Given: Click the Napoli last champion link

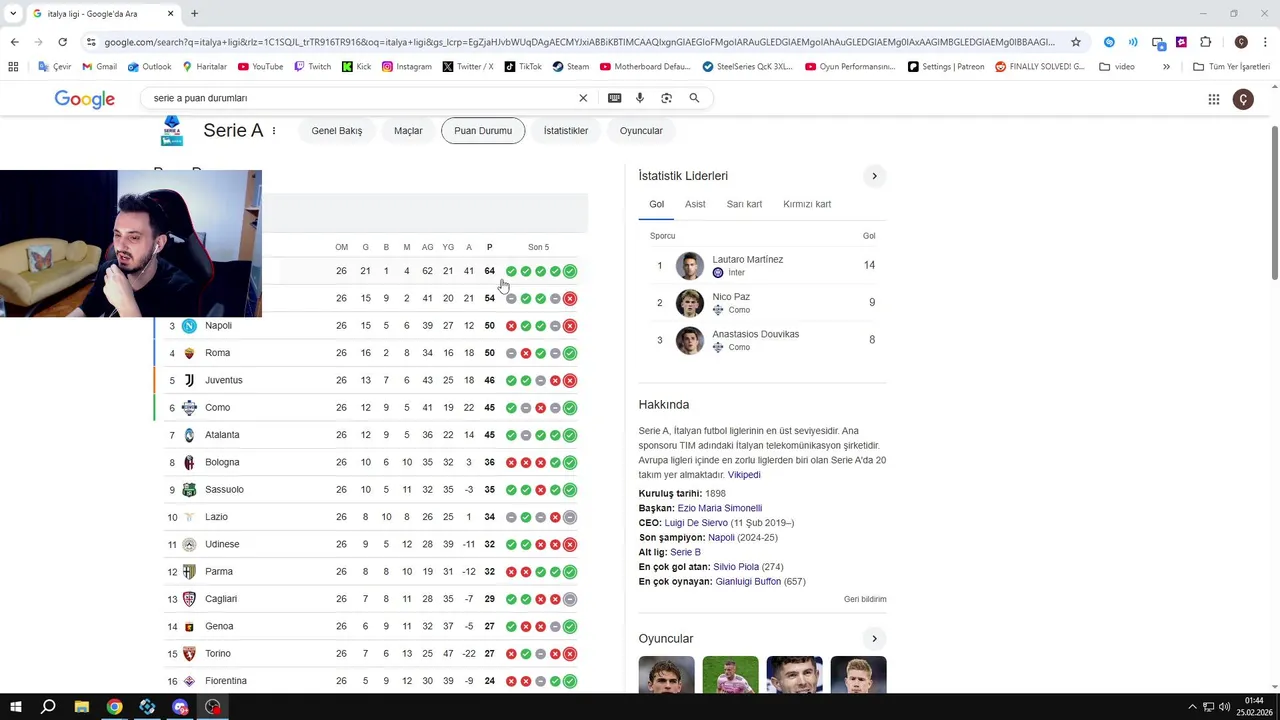Looking at the screenshot, I should coord(721,537).
